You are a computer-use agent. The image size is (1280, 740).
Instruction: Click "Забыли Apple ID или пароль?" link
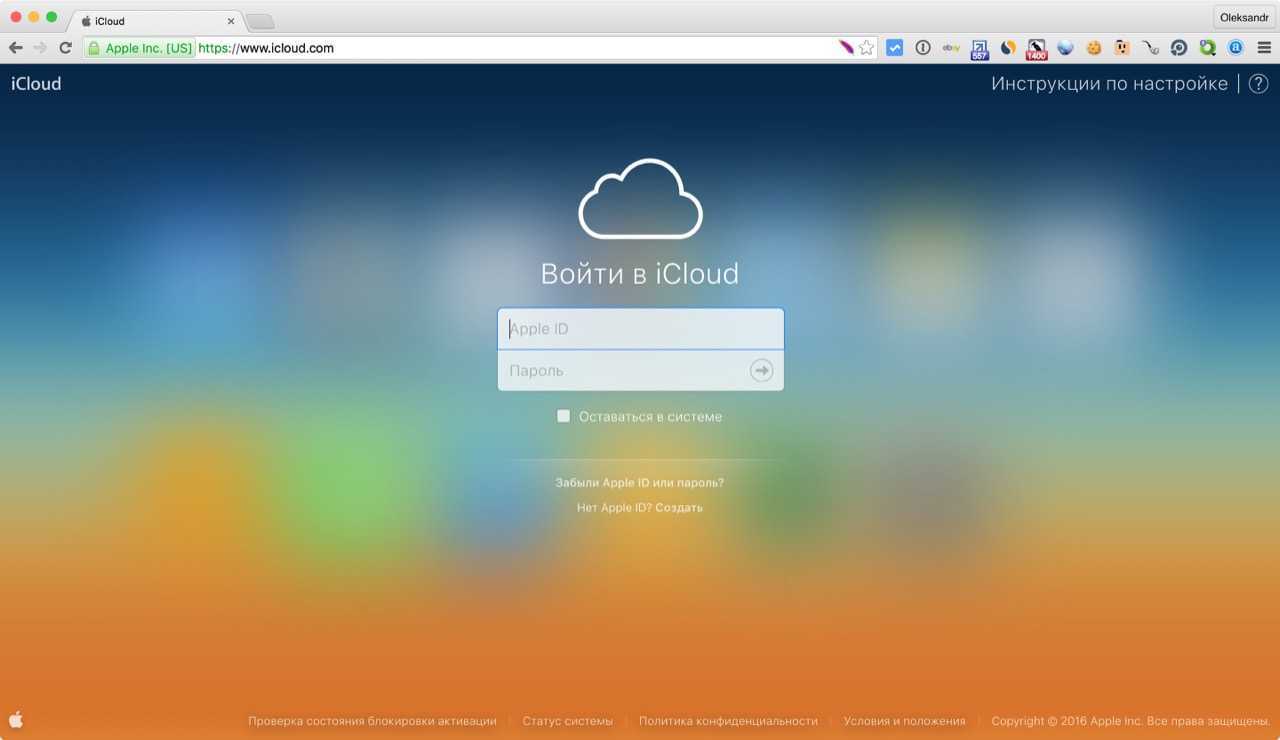click(639, 483)
